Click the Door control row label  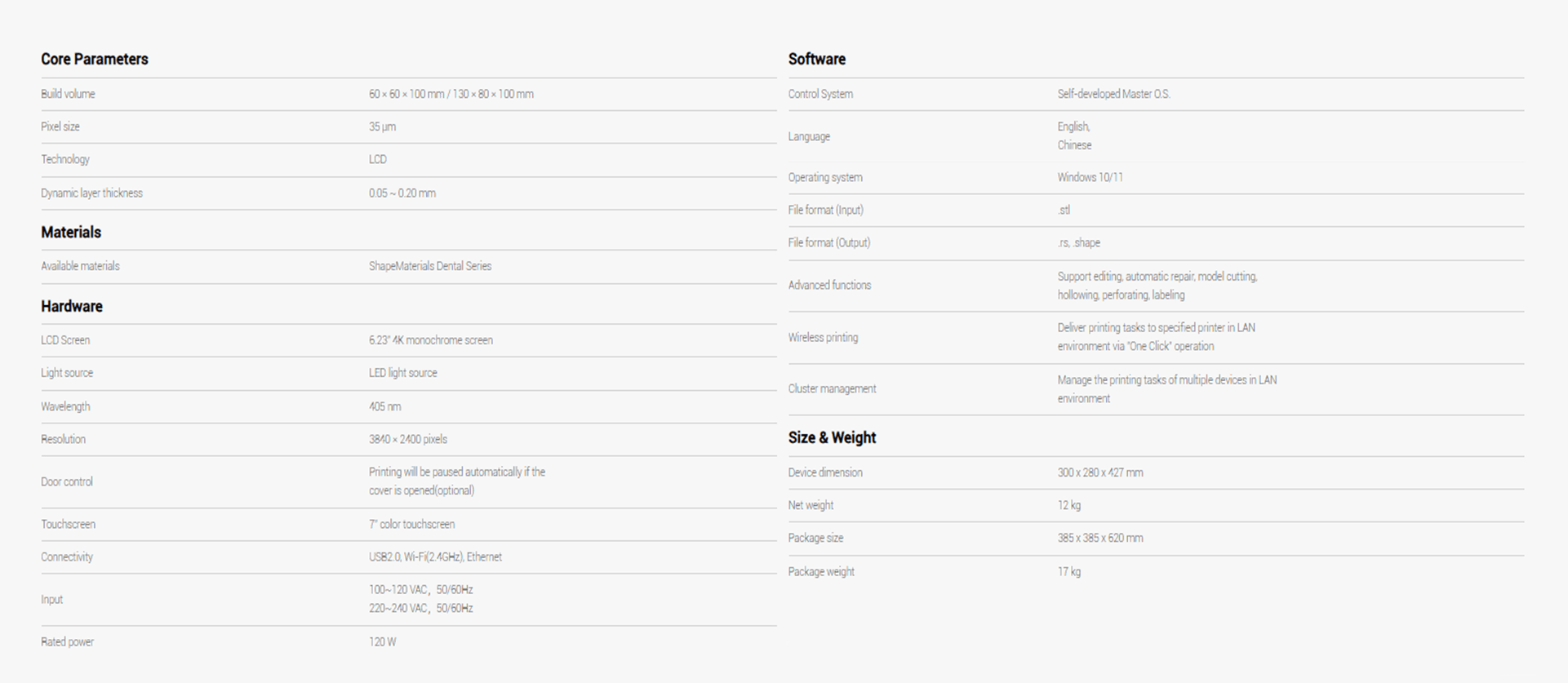coord(67,482)
